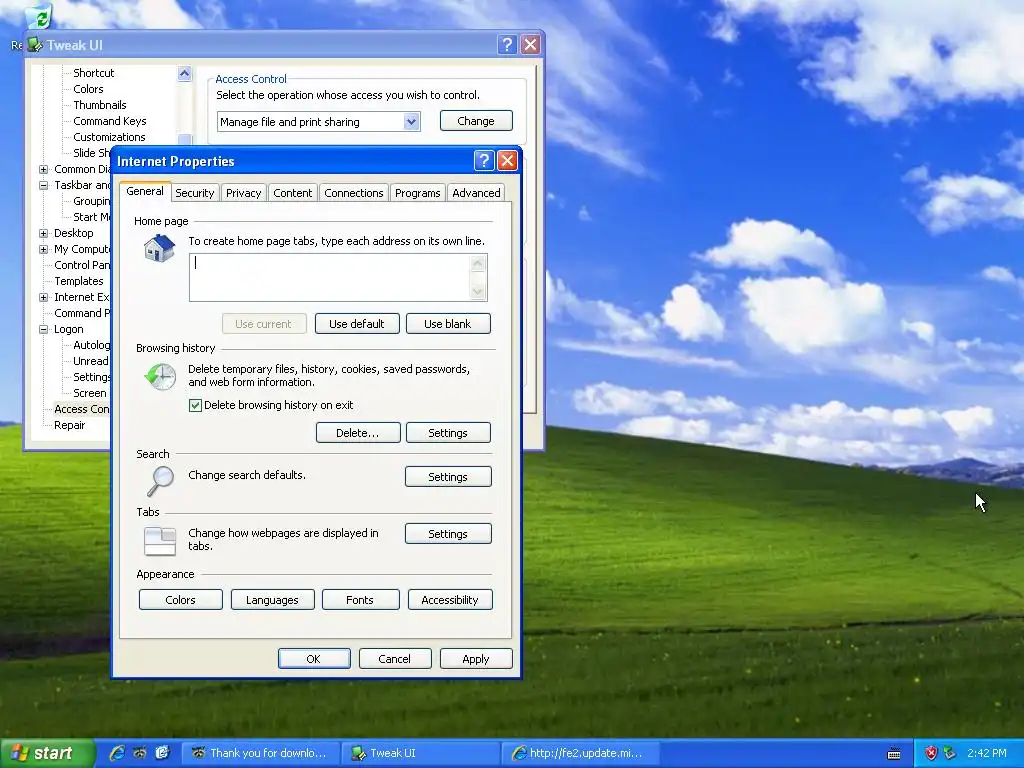
Task: Open the Languages button
Action: [272, 600]
